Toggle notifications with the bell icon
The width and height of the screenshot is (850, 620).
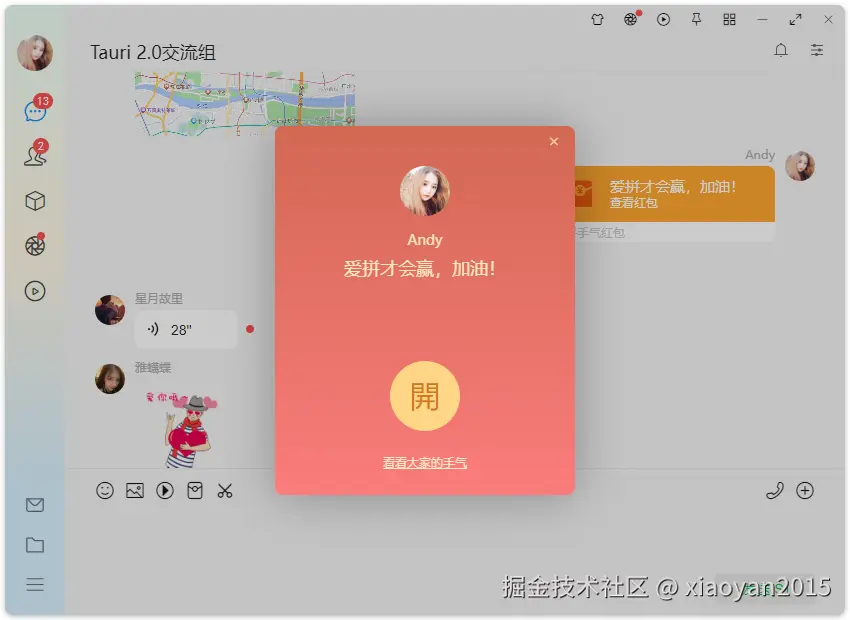pos(781,50)
